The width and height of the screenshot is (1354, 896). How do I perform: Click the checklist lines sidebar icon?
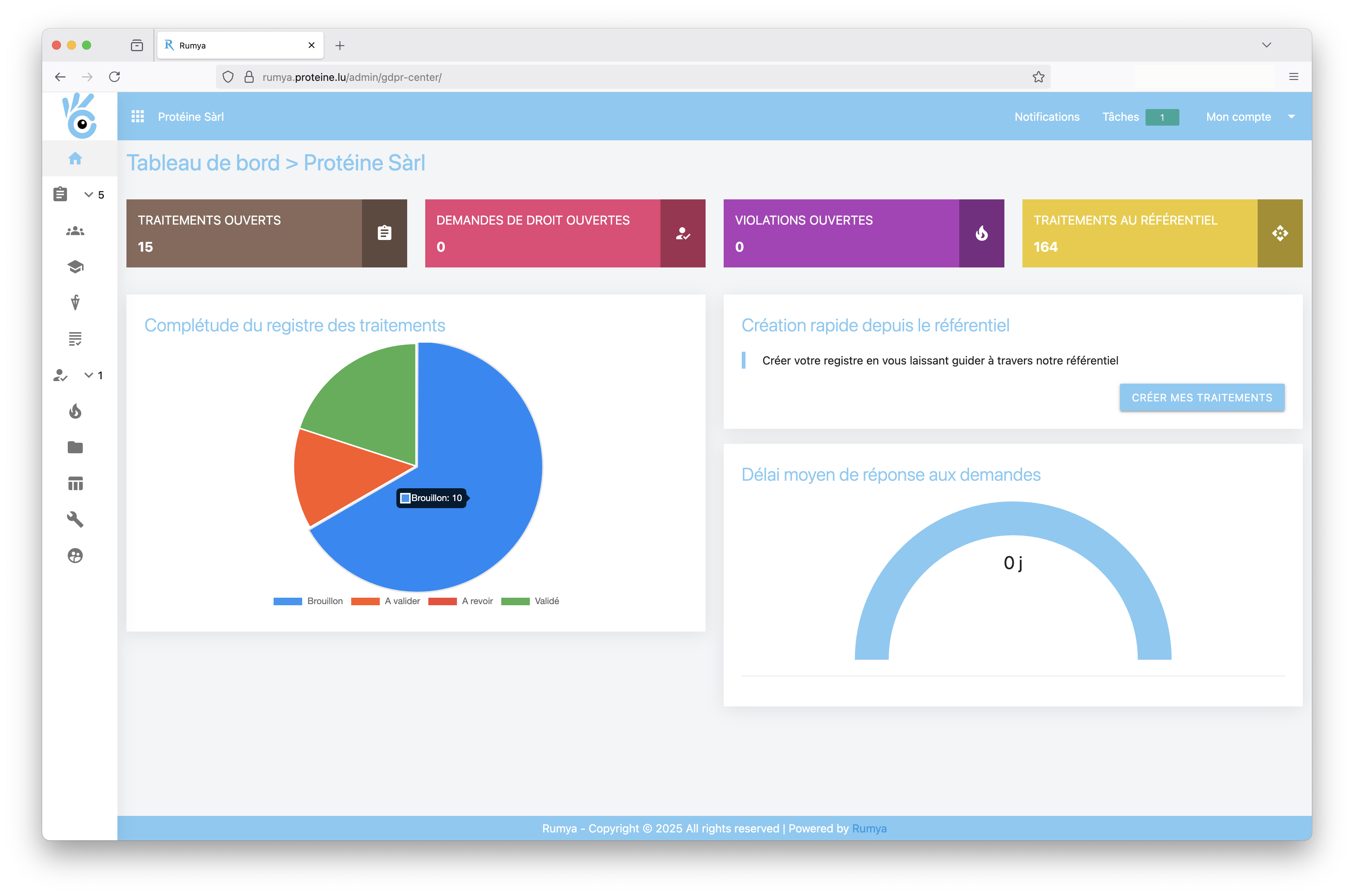pyautogui.click(x=75, y=339)
